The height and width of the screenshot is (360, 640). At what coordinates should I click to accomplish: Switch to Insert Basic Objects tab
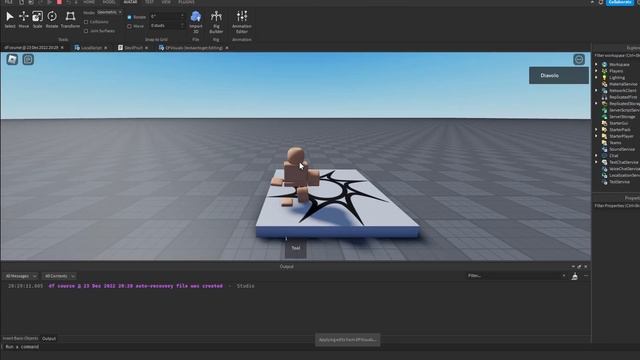[x=20, y=338]
